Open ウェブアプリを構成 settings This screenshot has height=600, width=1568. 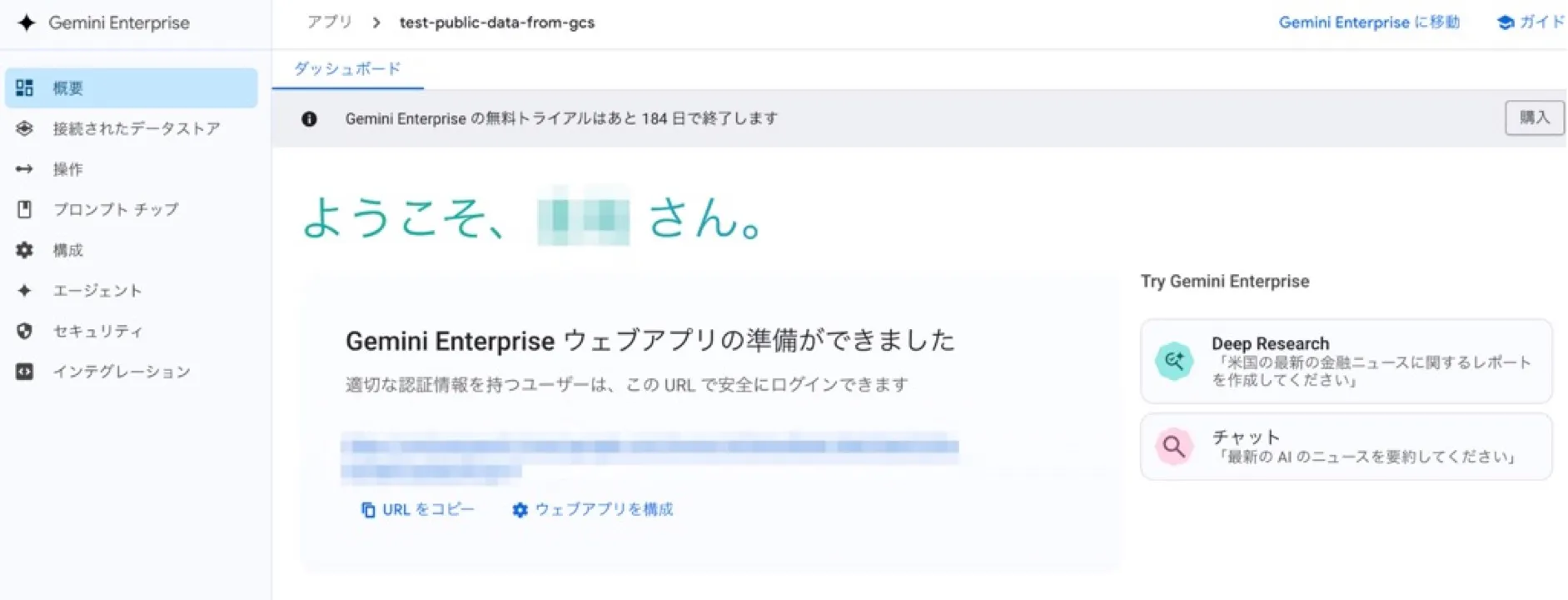tap(592, 509)
